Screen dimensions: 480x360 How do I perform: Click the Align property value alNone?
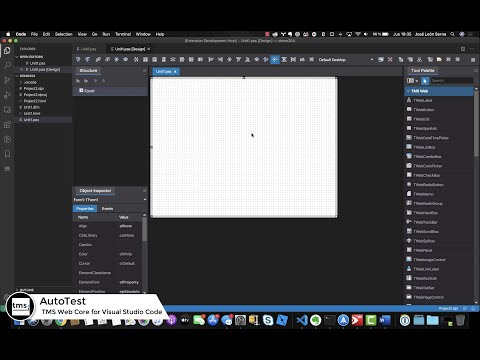point(126,226)
